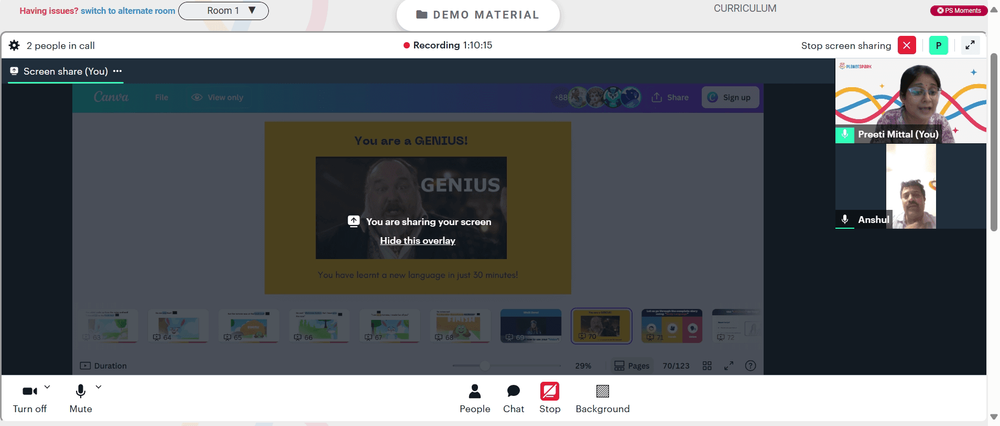1000x426 pixels.
Task: Open Room 1 dropdown
Action: click(223, 11)
